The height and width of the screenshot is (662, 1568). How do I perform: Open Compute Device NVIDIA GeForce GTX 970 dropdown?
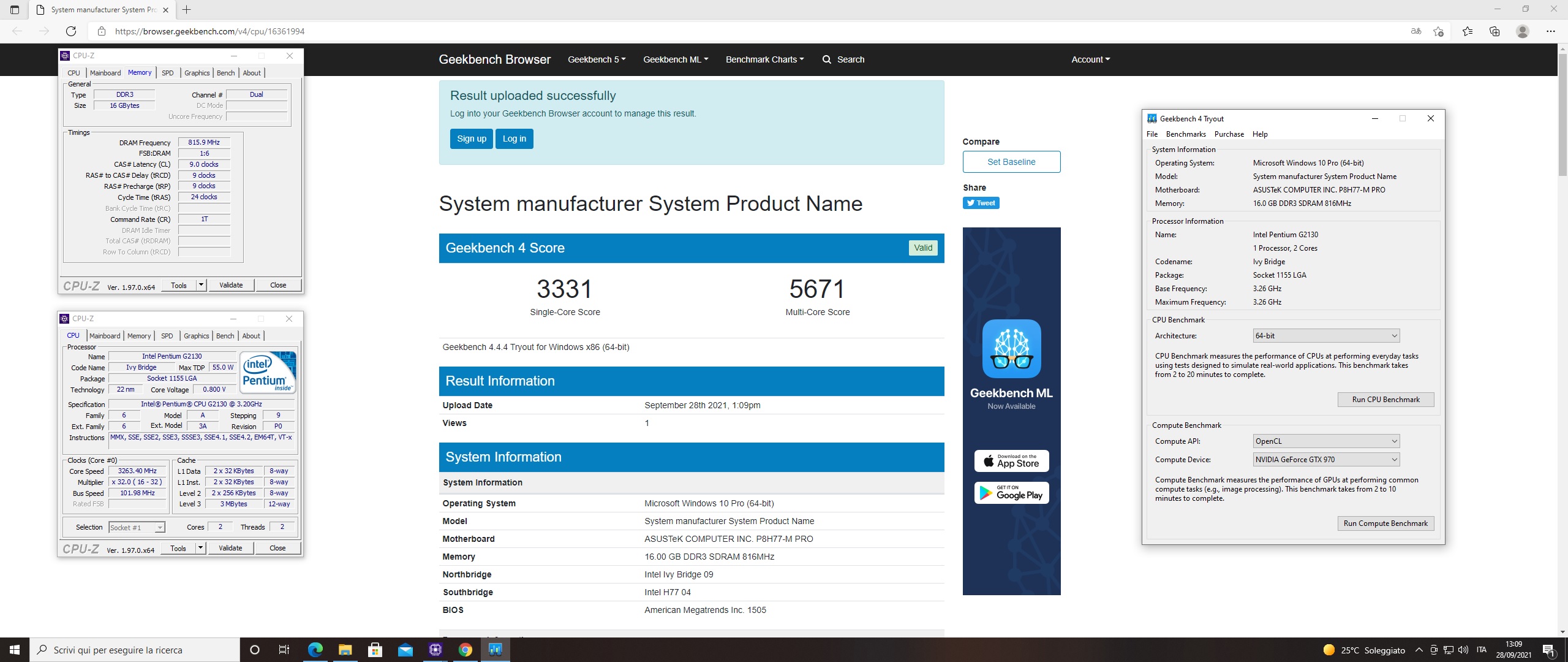tap(1326, 460)
